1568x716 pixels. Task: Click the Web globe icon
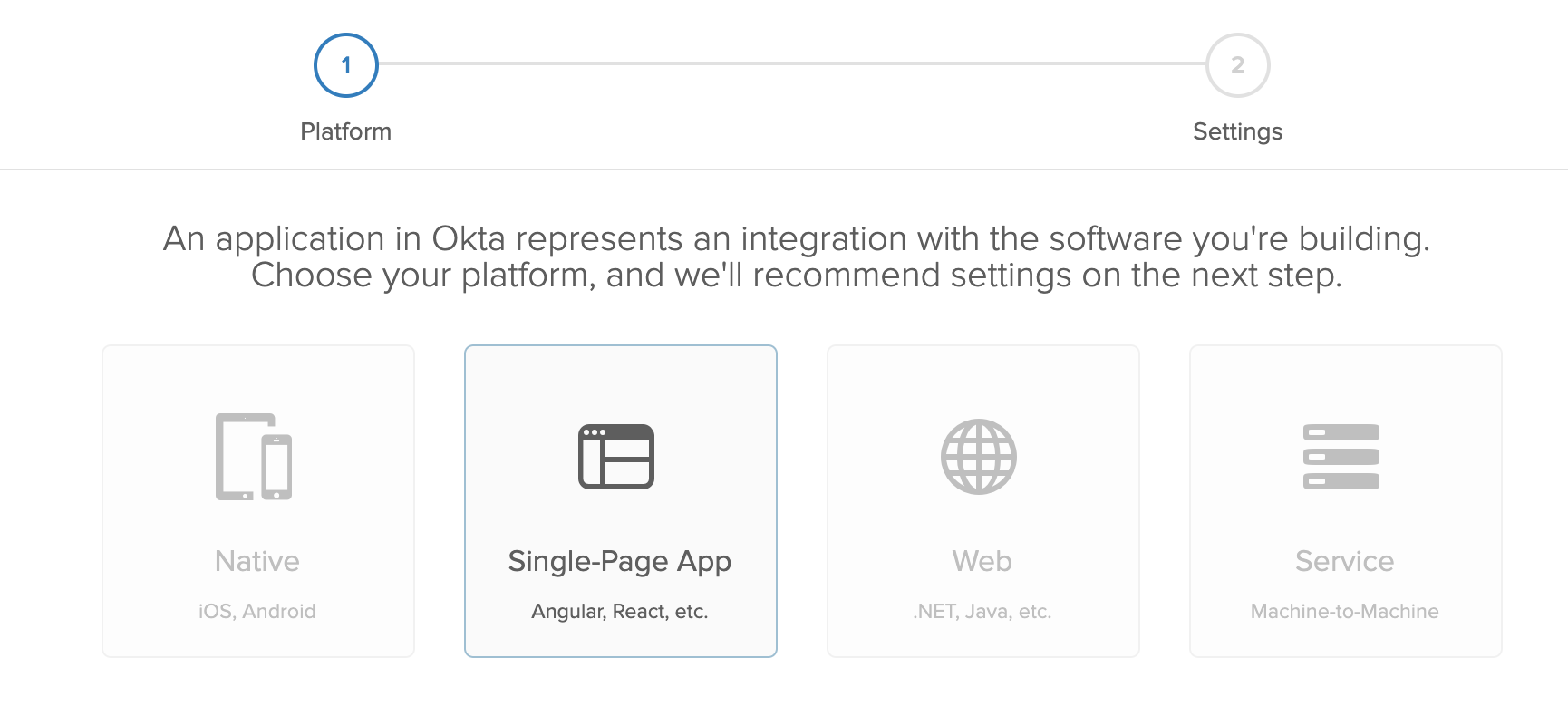pos(979,457)
